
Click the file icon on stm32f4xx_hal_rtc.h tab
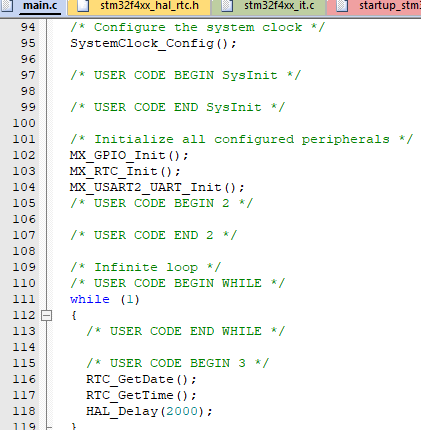tap(83, 6)
